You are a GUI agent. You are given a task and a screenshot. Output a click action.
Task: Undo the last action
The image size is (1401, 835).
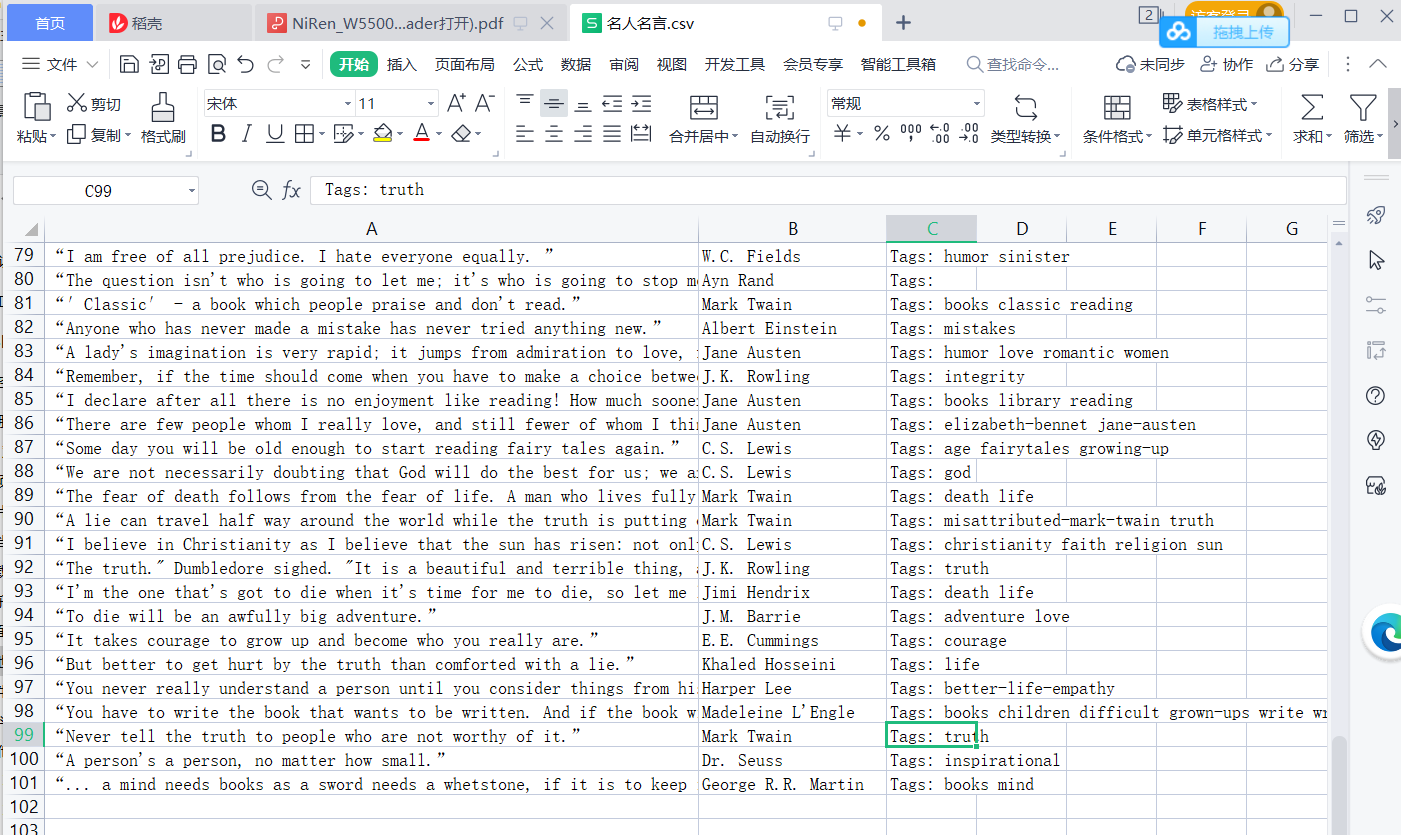click(246, 65)
